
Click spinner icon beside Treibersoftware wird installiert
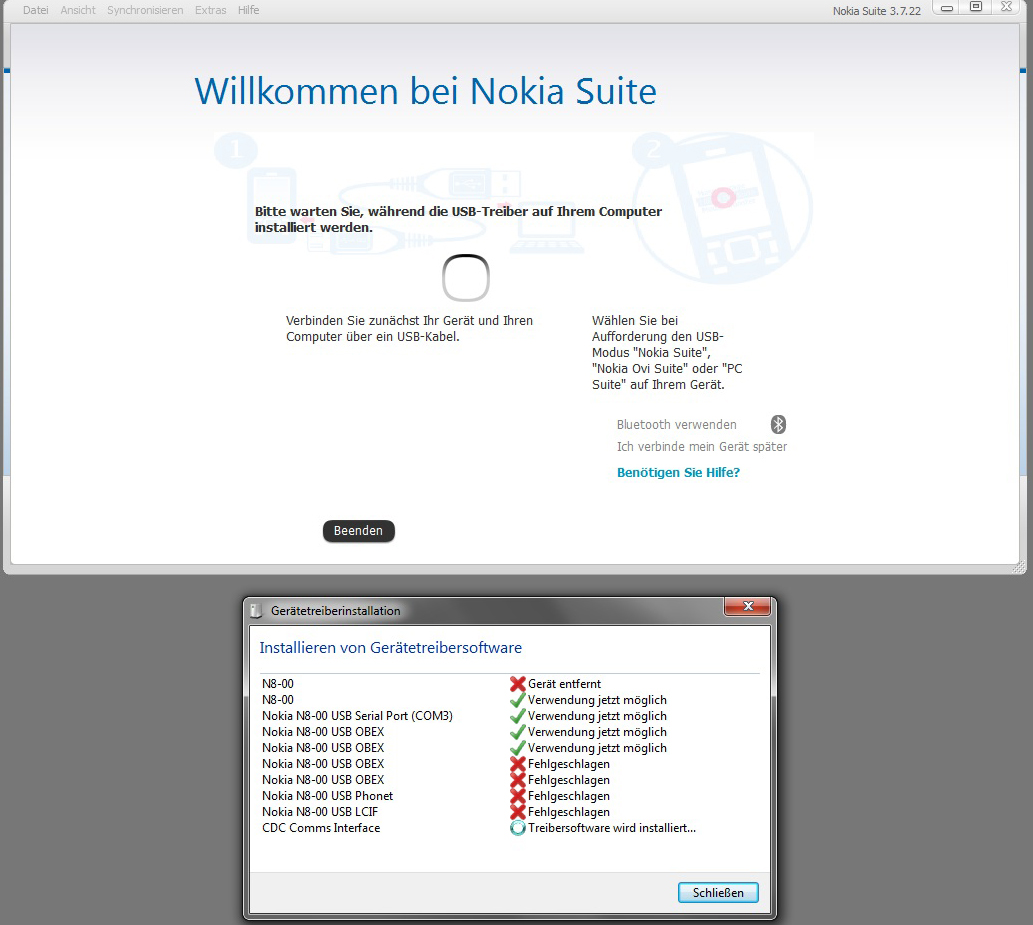pyautogui.click(x=518, y=828)
